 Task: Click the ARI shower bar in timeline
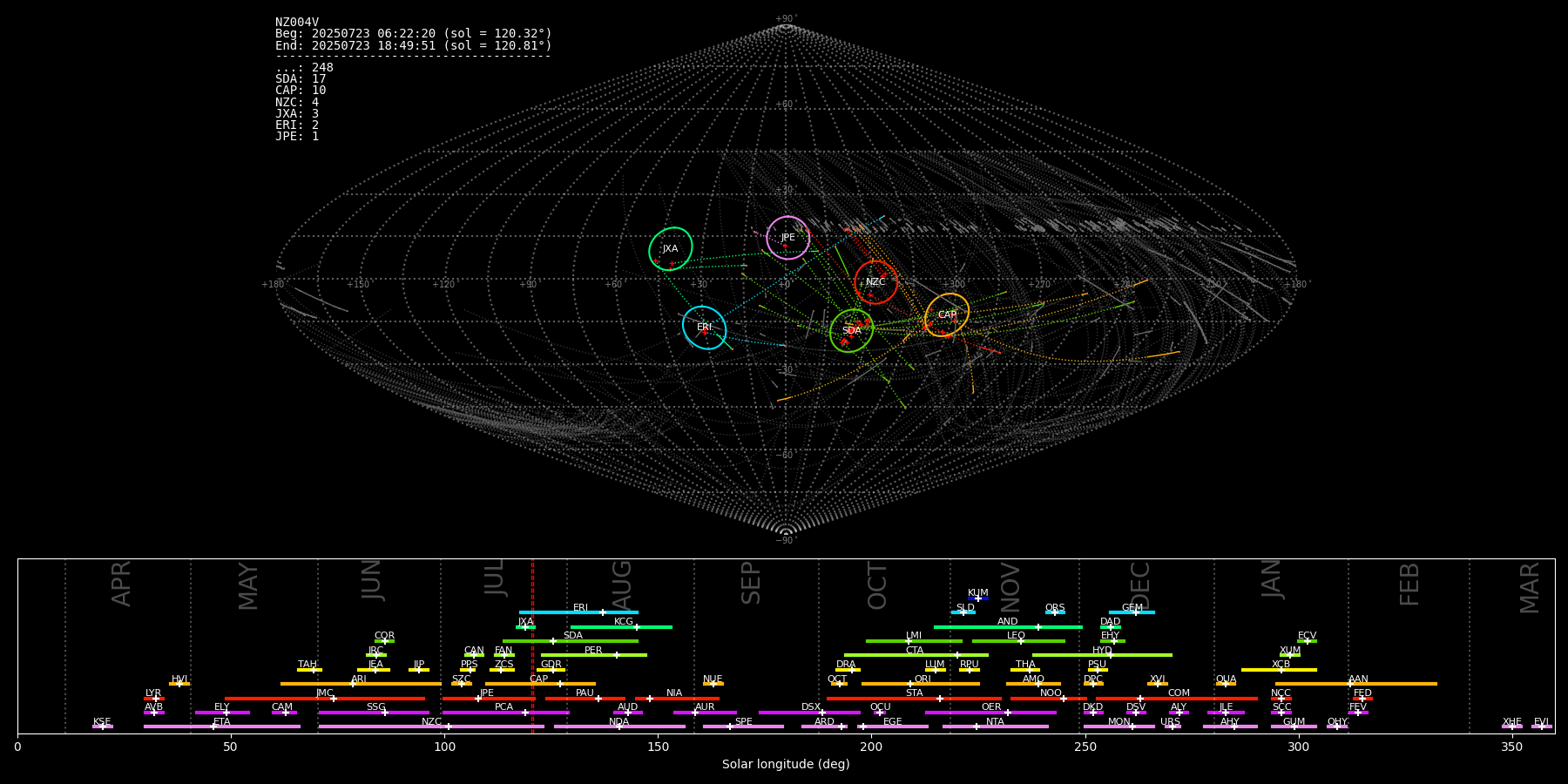361,684
